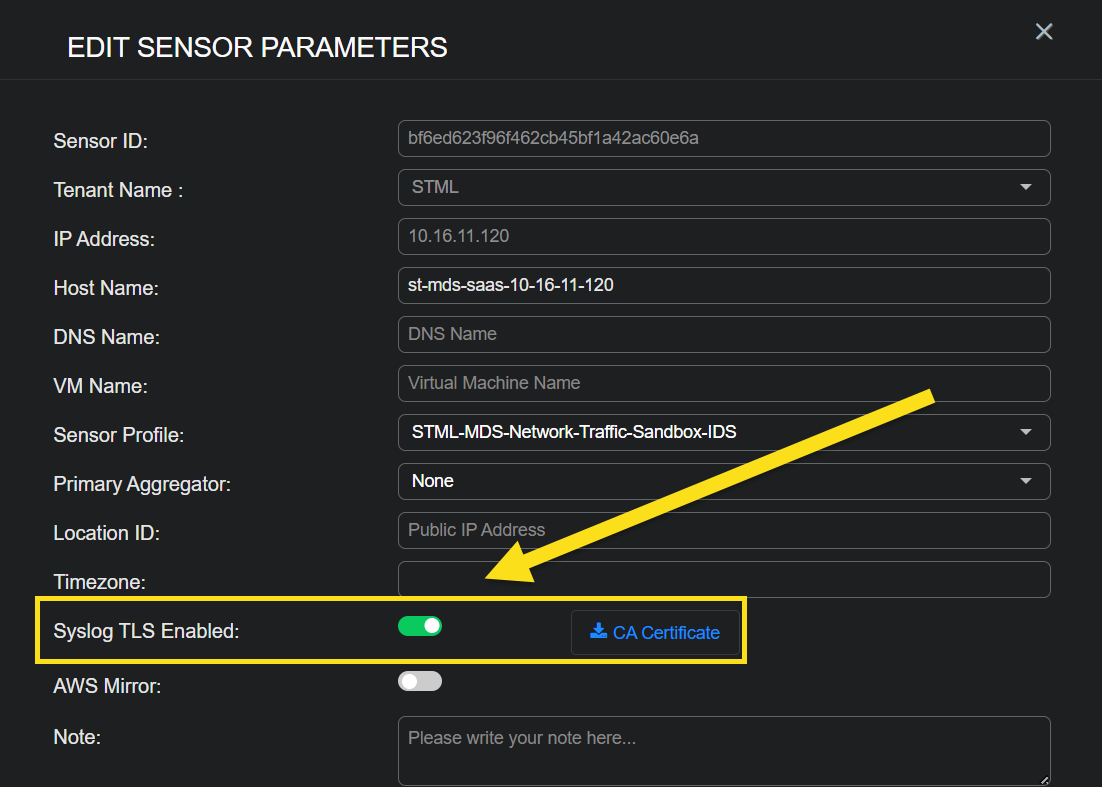Focus the DNS Name field
This screenshot has width=1102, height=787.
click(723, 334)
